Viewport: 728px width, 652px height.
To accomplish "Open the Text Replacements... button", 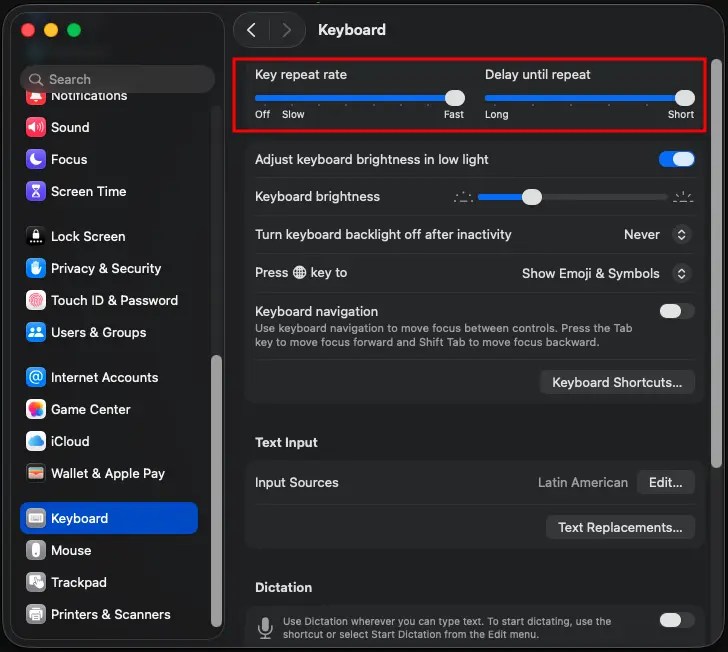I will [620, 528].
